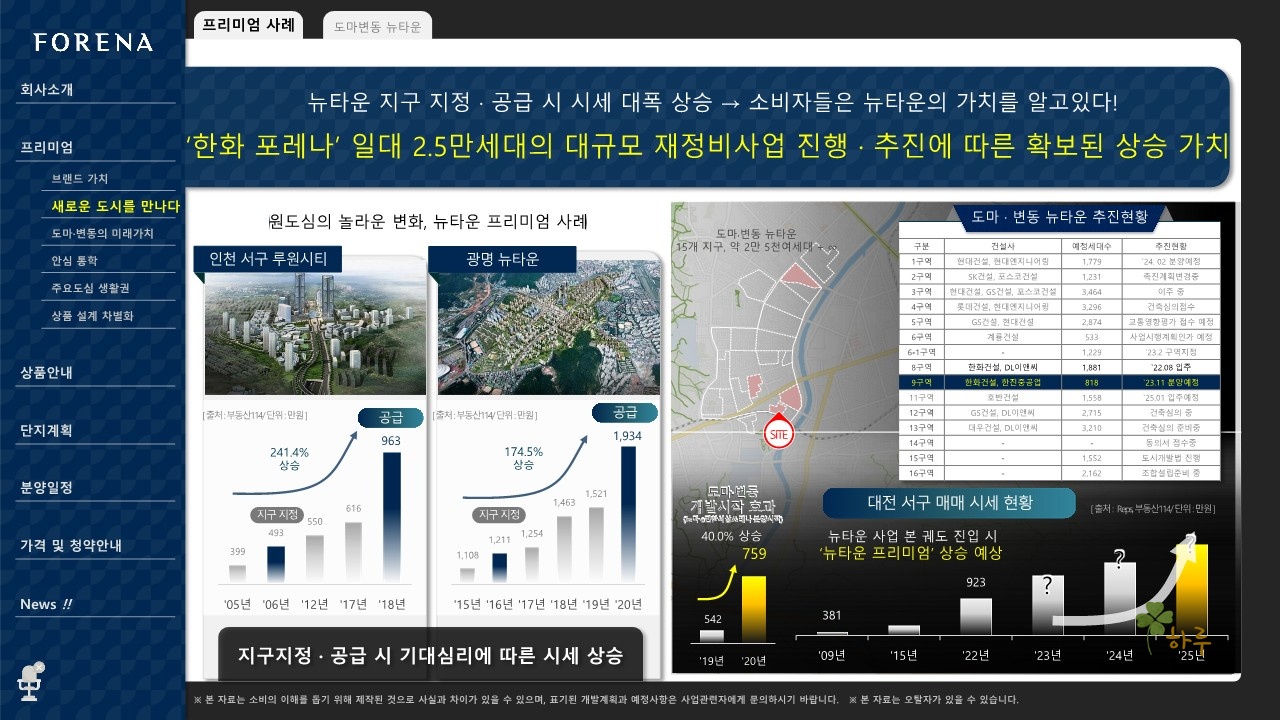Click the 원도심의 놀라운 변화 heading

pyautogui.click(x=428, y=221)
